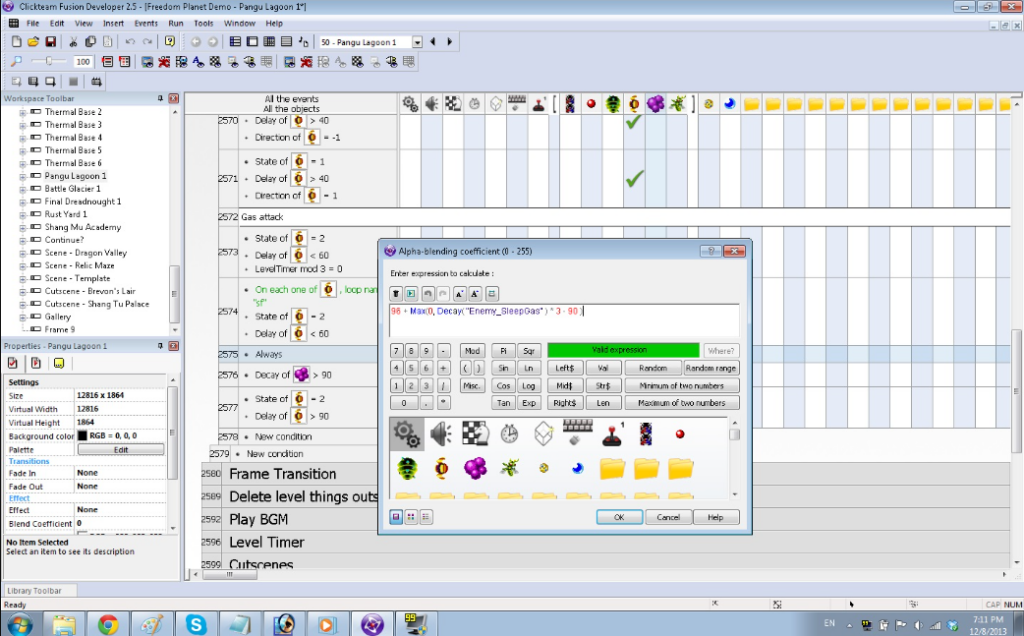Open the '50 - Pangu Lagoon 1' frame dropdown
Screen dimensions: 1024x636
[418, 41]
